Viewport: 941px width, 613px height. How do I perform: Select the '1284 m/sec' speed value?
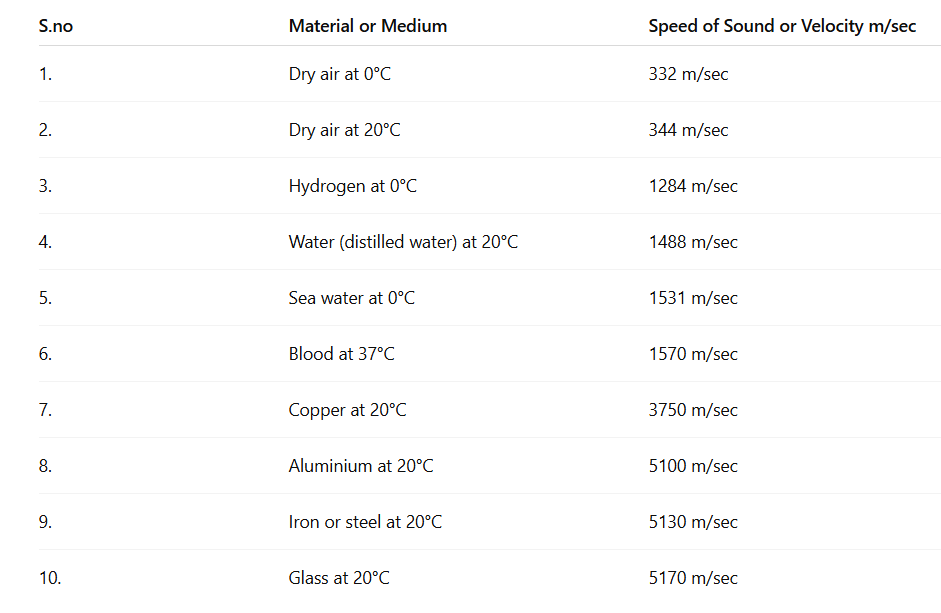coord(693,186)
